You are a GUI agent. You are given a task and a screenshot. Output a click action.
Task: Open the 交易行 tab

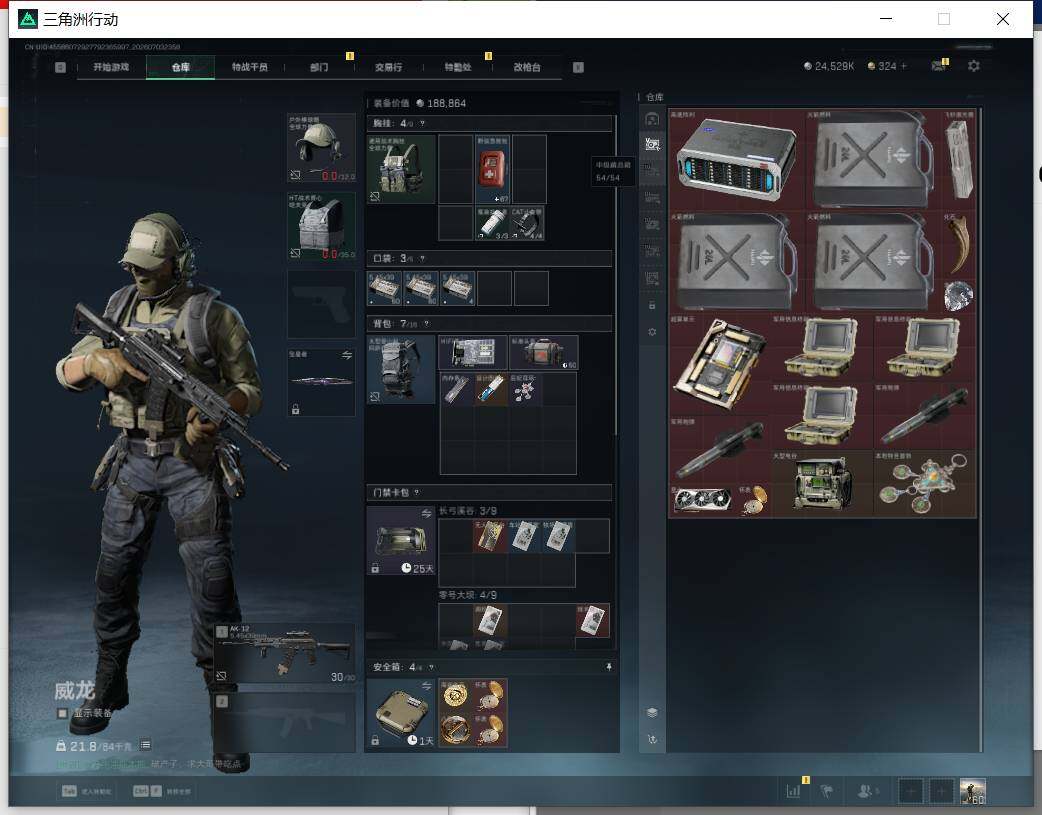tap(388, 67)
